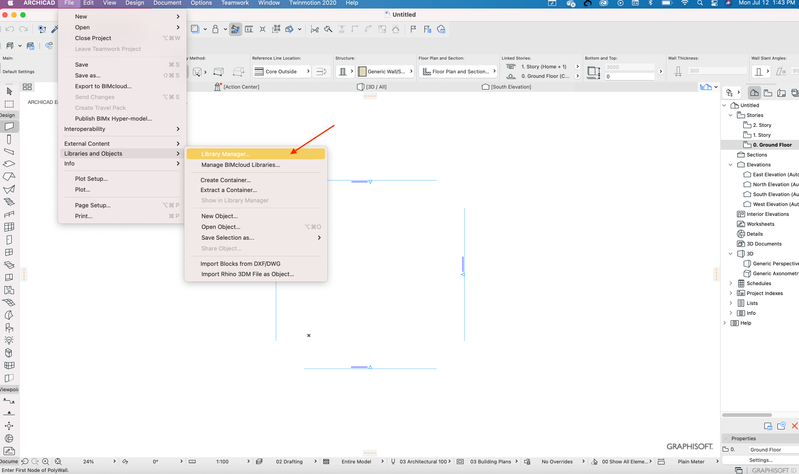Select the Slab tool in toolbox
799x474 pixels.
coord(9,164)
